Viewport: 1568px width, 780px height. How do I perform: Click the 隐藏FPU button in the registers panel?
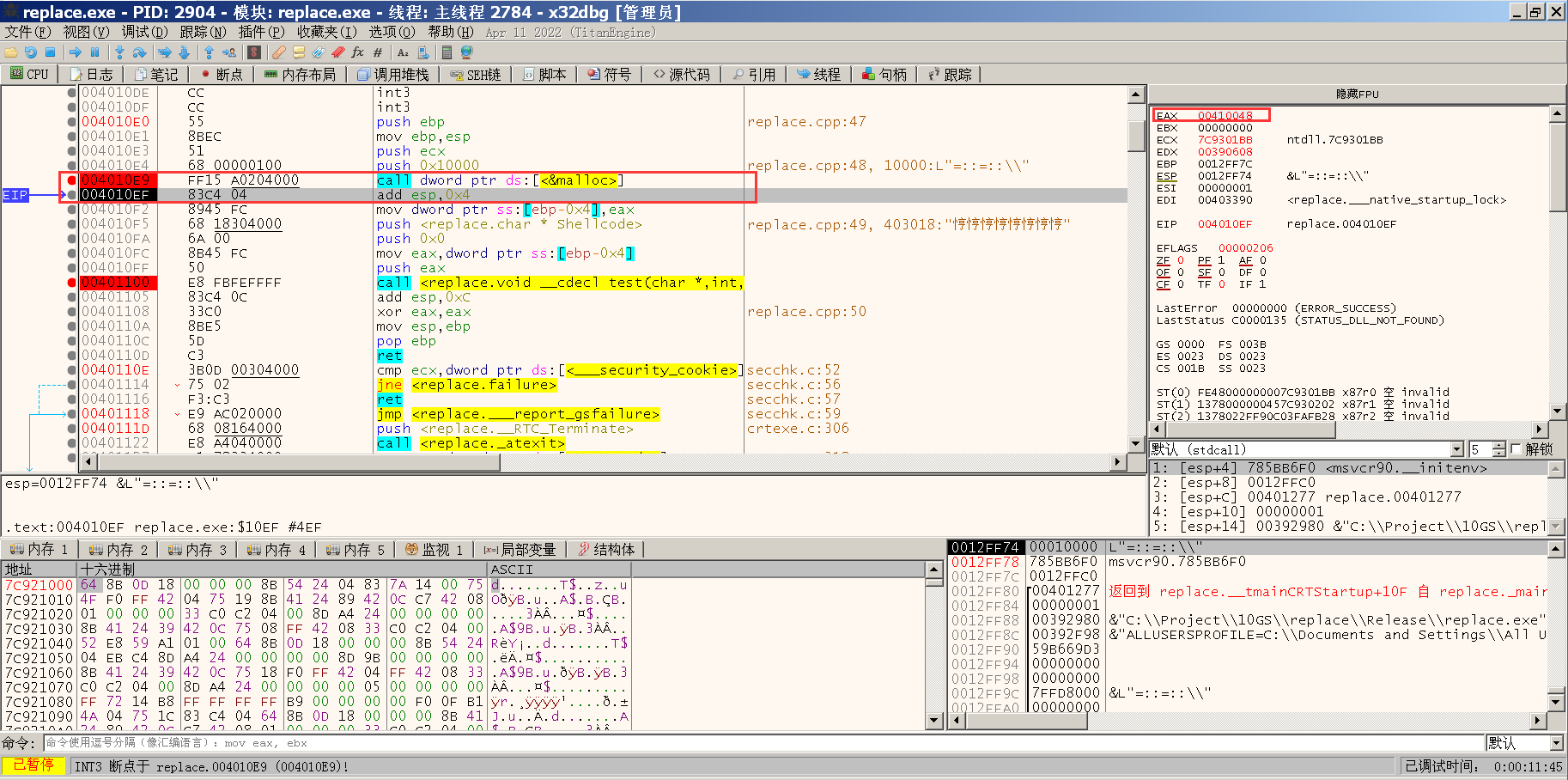[1358, 94]
